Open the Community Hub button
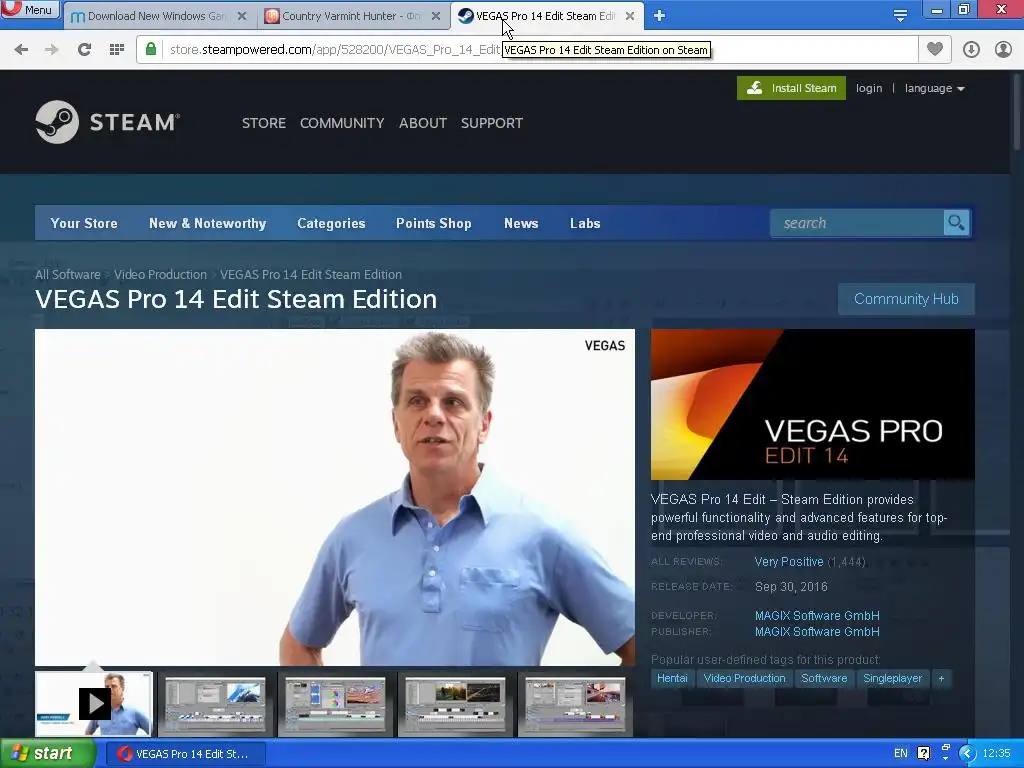This screenshot has height=768, width=1024. pyautogui.click(x=906, y=299)
